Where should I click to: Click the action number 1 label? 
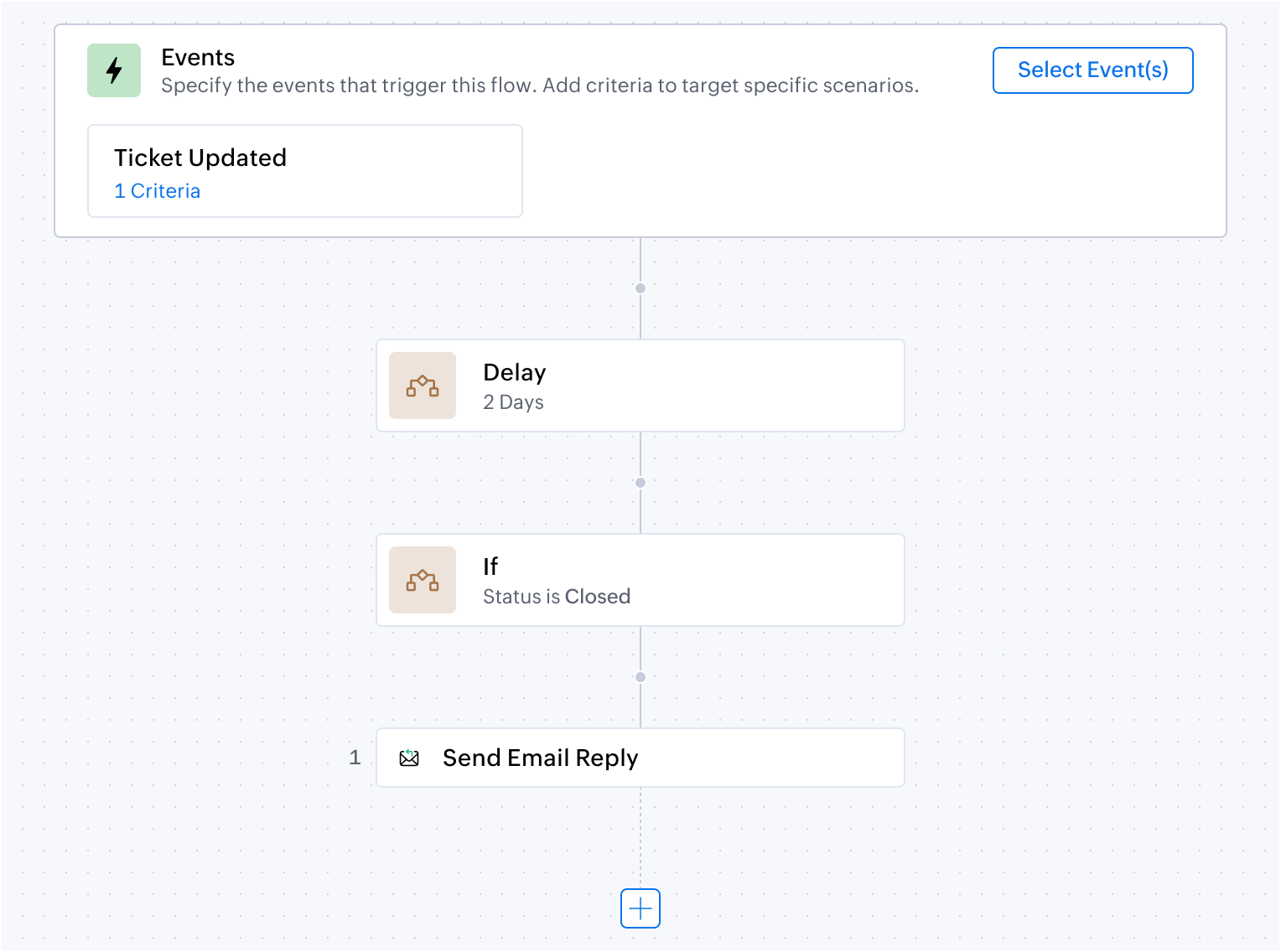pyautogui.click(x=355, y=758)
